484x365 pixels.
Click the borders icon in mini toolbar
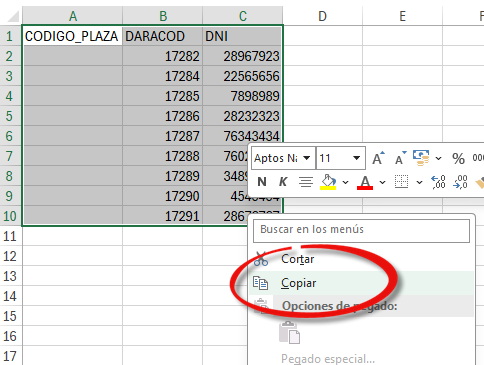pyautogui.click(x=401, y=182)
